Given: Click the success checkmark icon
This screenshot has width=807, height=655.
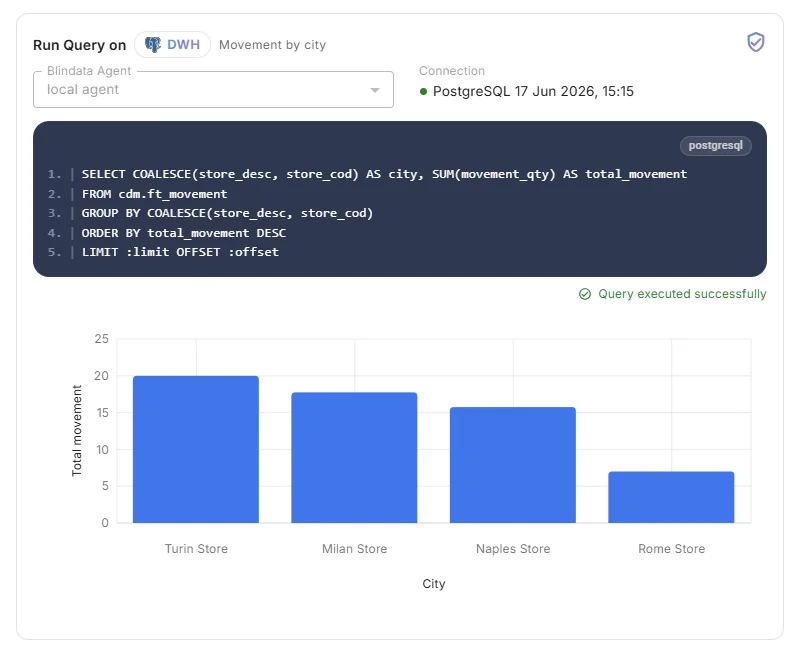Looking at the screenshot, I should pos(585,294).
